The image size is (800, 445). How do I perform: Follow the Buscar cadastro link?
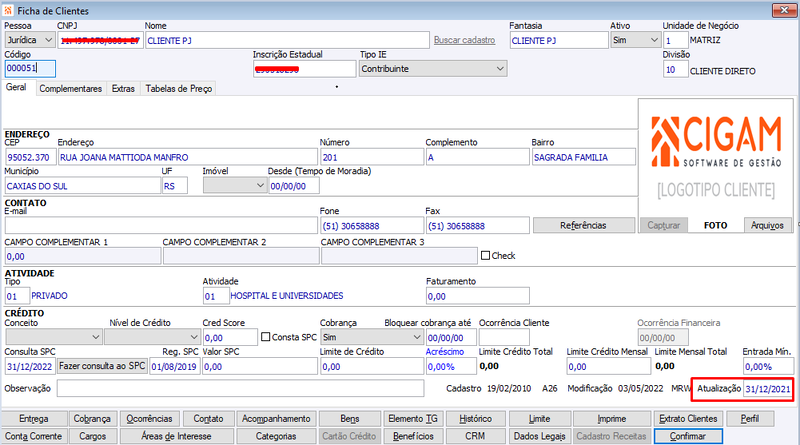(464, 40)
